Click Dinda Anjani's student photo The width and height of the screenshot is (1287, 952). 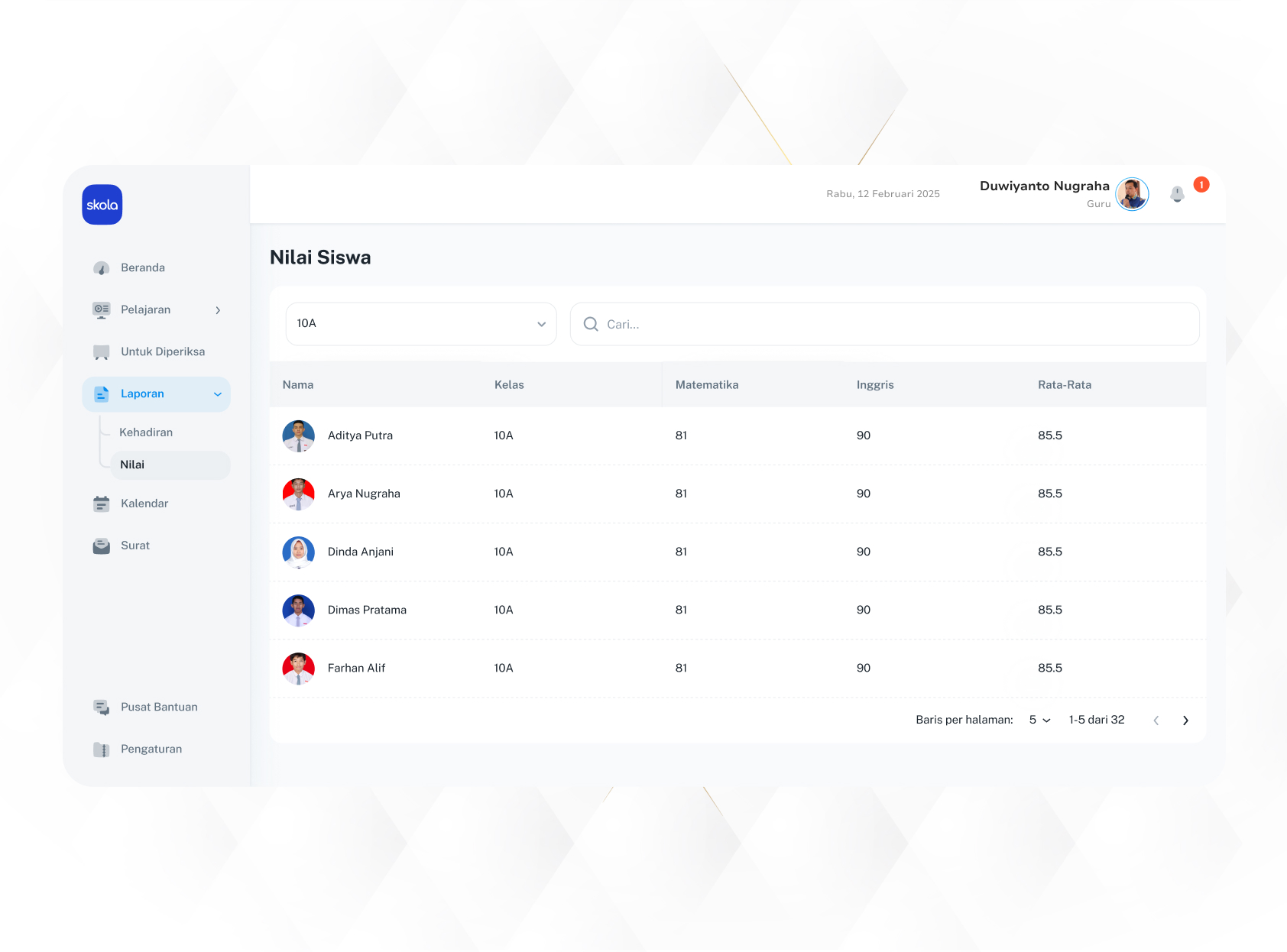point(298,552)
